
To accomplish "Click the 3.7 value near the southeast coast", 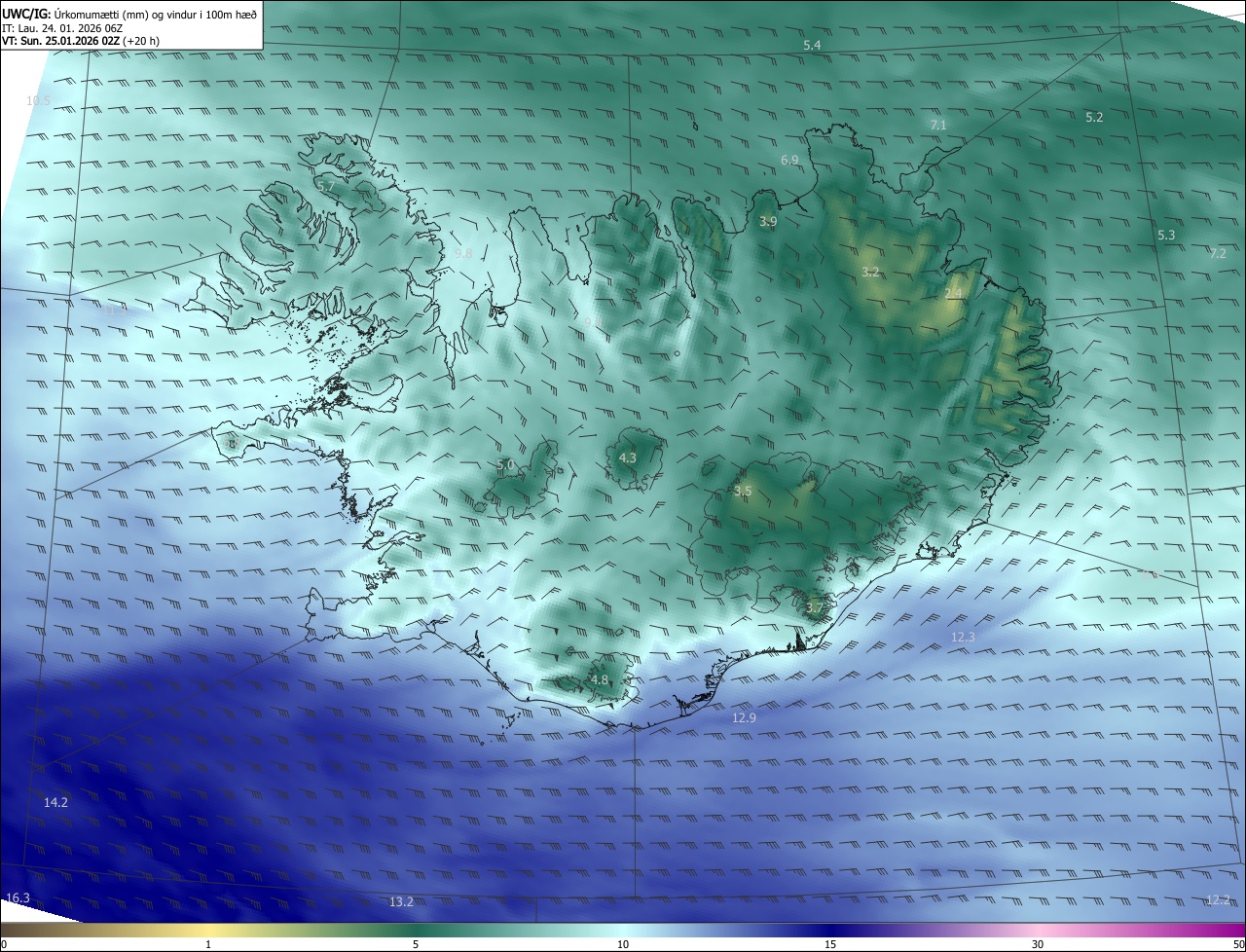I will tap(815, 608).
